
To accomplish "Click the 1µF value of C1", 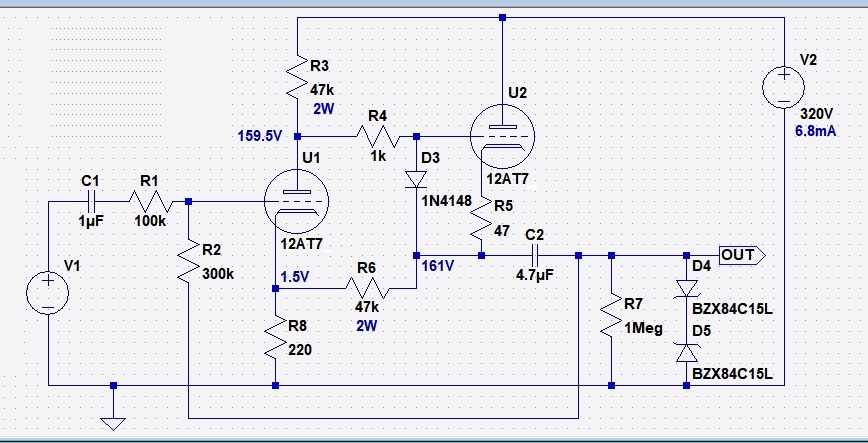I will 91,221.
